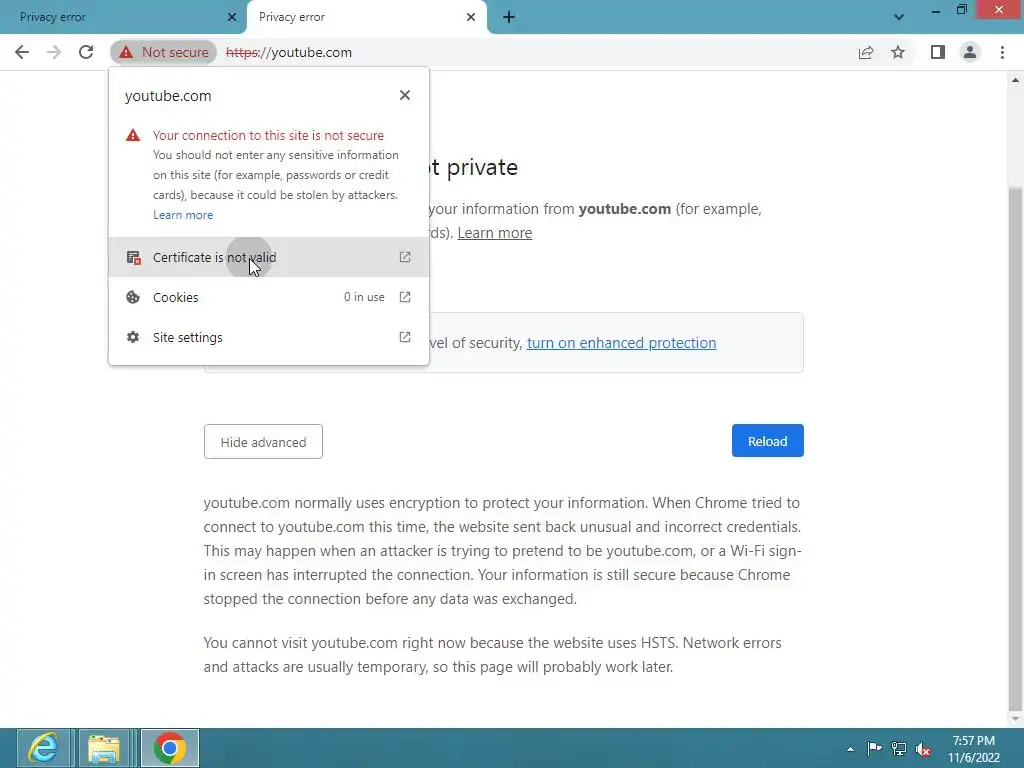Click the Site settings gear icon
Screen dimensions: 1024x768
[133, 337]
